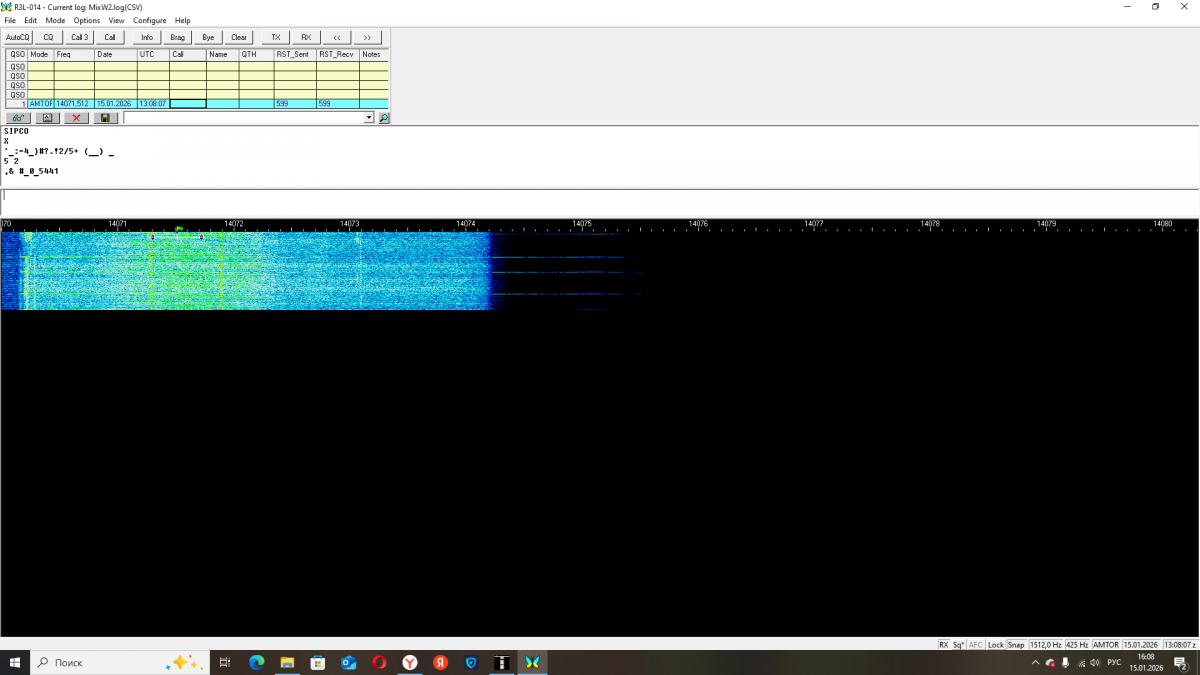Click the waterfall near 14073 kHz

click(x=350, y=270)
